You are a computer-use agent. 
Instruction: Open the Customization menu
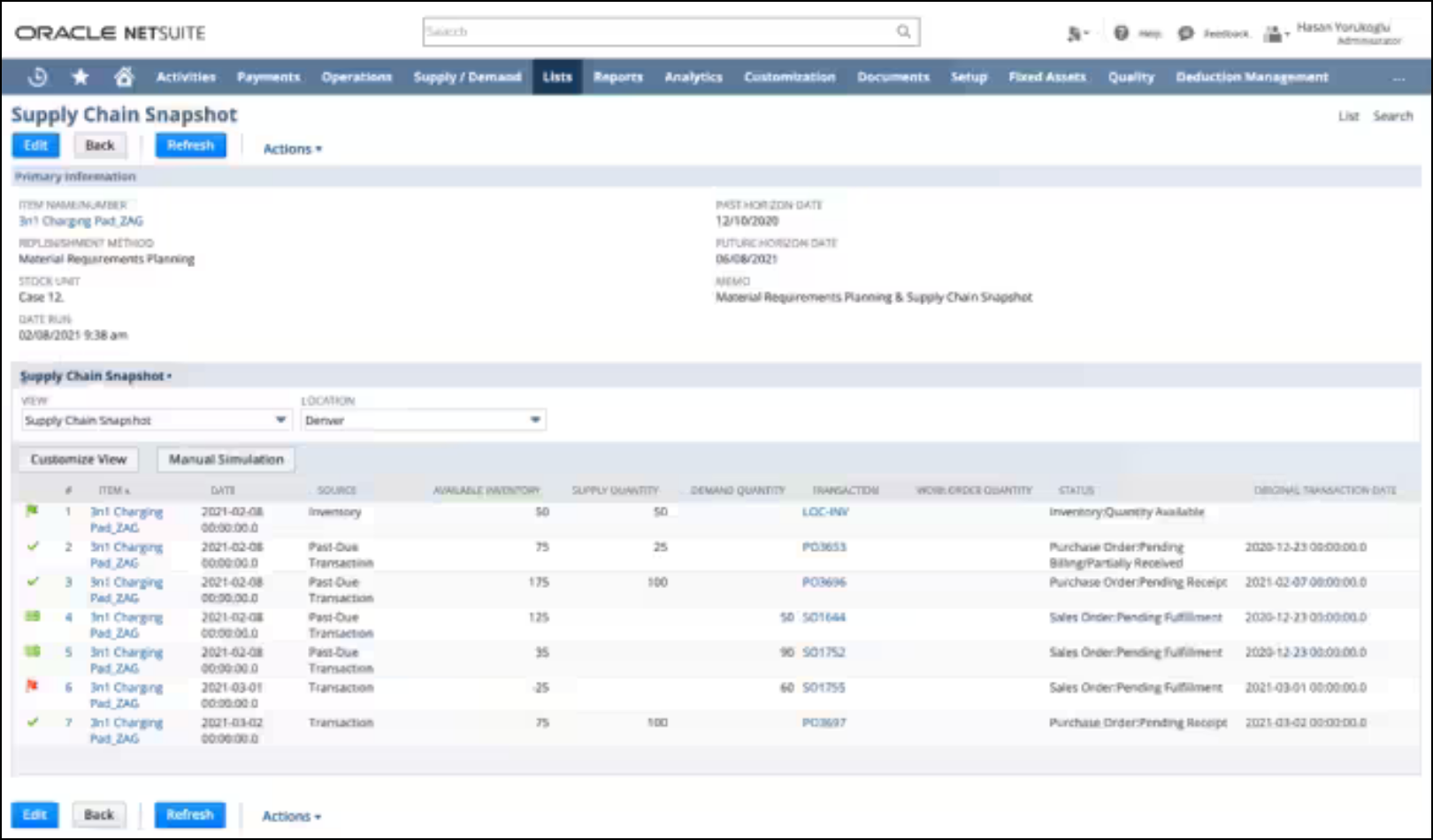coord(790,77)
